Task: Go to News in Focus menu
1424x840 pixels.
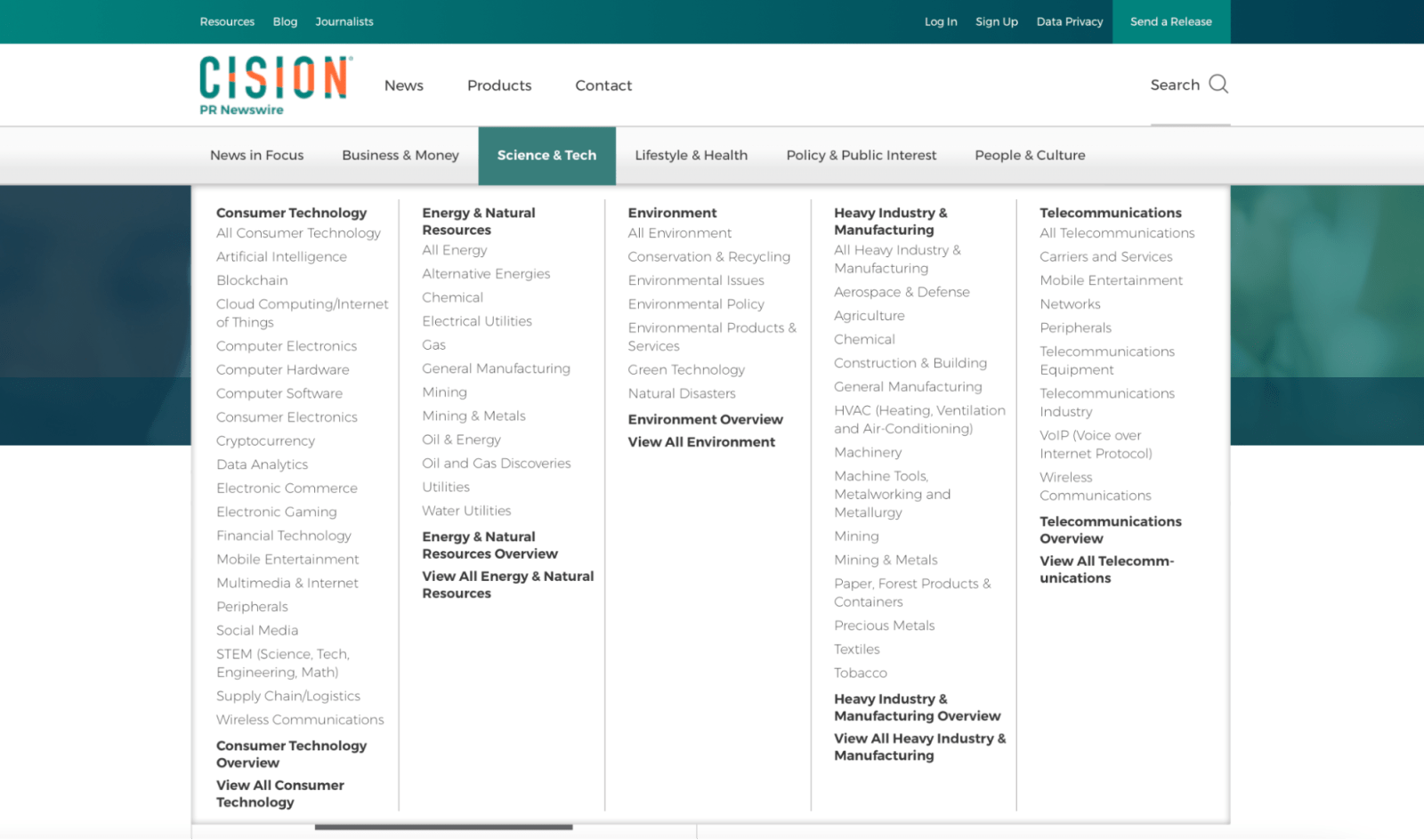Action: [x=256, y=156]
